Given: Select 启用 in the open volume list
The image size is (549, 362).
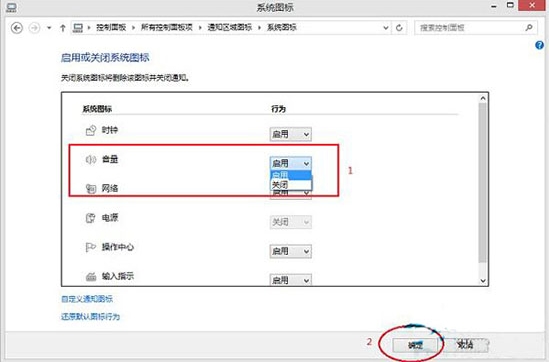Looking at the screenshot, I should click(291, 175).
